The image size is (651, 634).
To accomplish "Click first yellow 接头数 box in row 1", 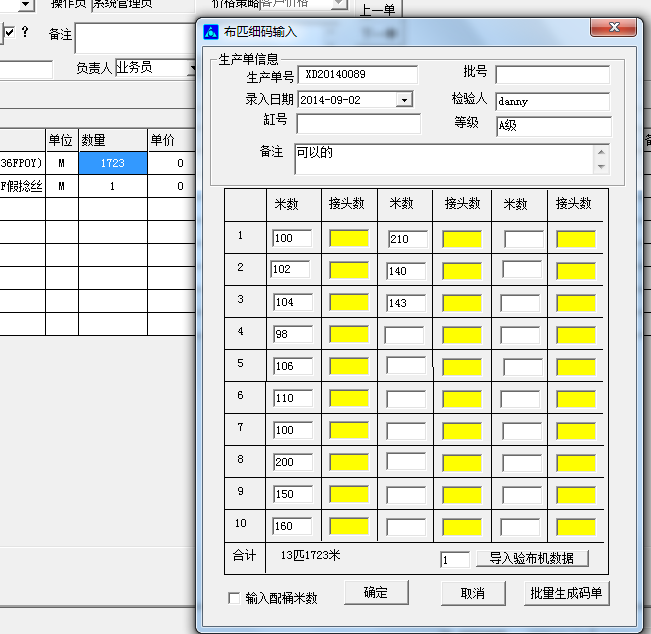I will (349, 239).
